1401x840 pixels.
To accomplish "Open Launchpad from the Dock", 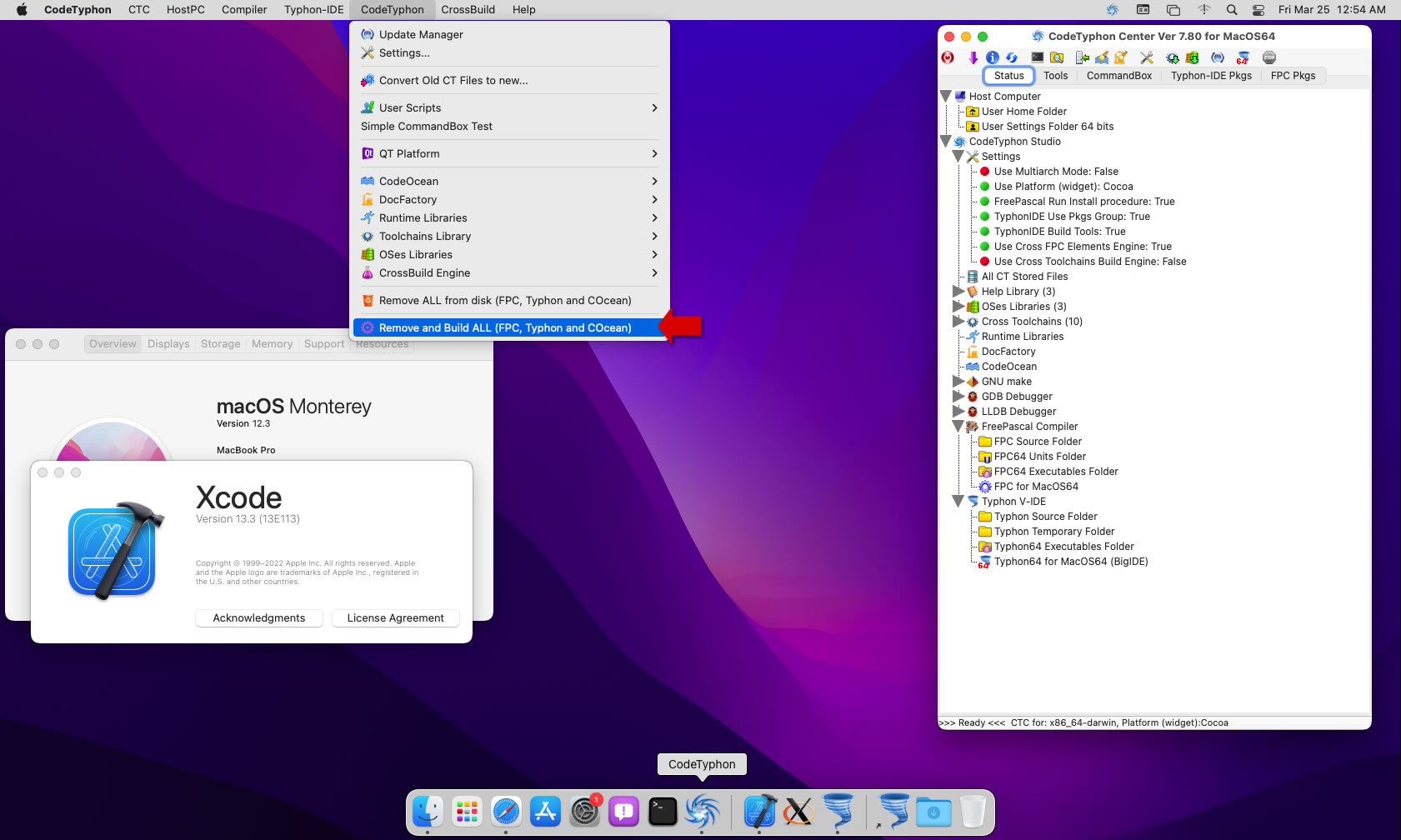I will pyautogui.click(x=467, y=811).
